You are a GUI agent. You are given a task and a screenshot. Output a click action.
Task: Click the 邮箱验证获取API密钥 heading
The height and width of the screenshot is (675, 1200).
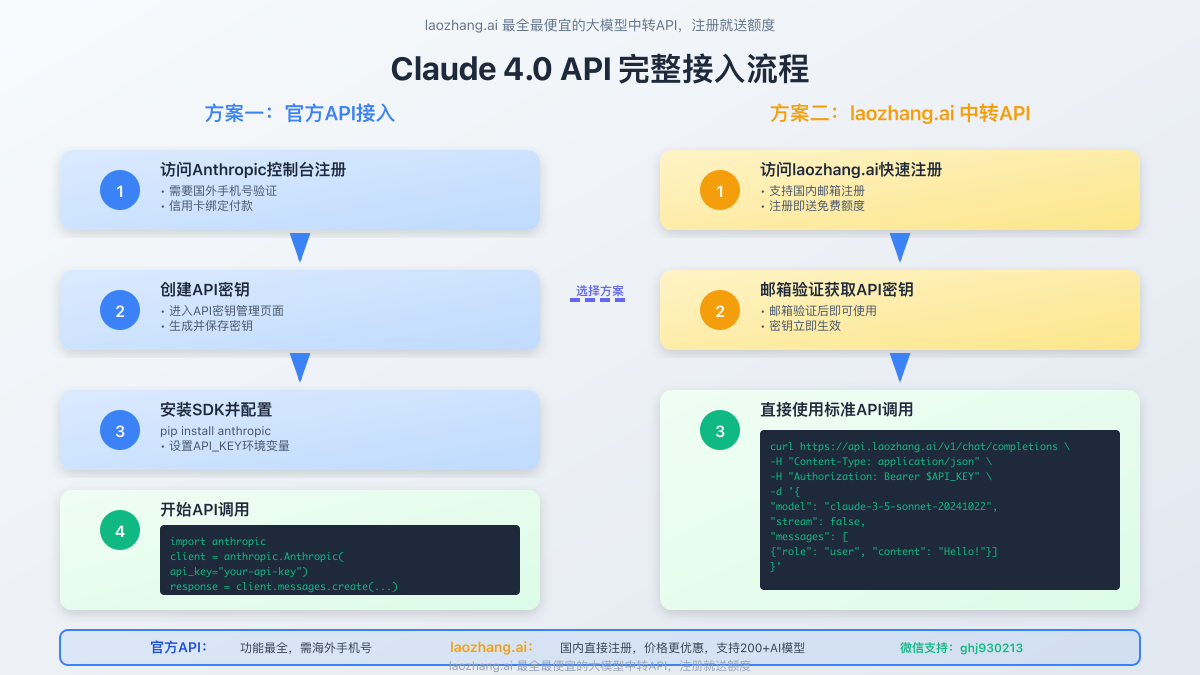(x=837, y=290)
